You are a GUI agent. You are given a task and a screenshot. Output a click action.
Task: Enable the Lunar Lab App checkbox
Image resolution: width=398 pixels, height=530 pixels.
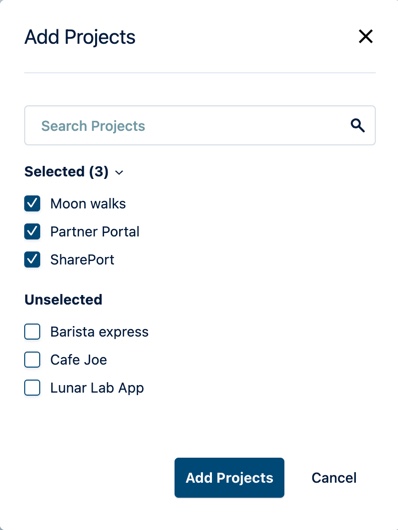[x=32, y=388]
